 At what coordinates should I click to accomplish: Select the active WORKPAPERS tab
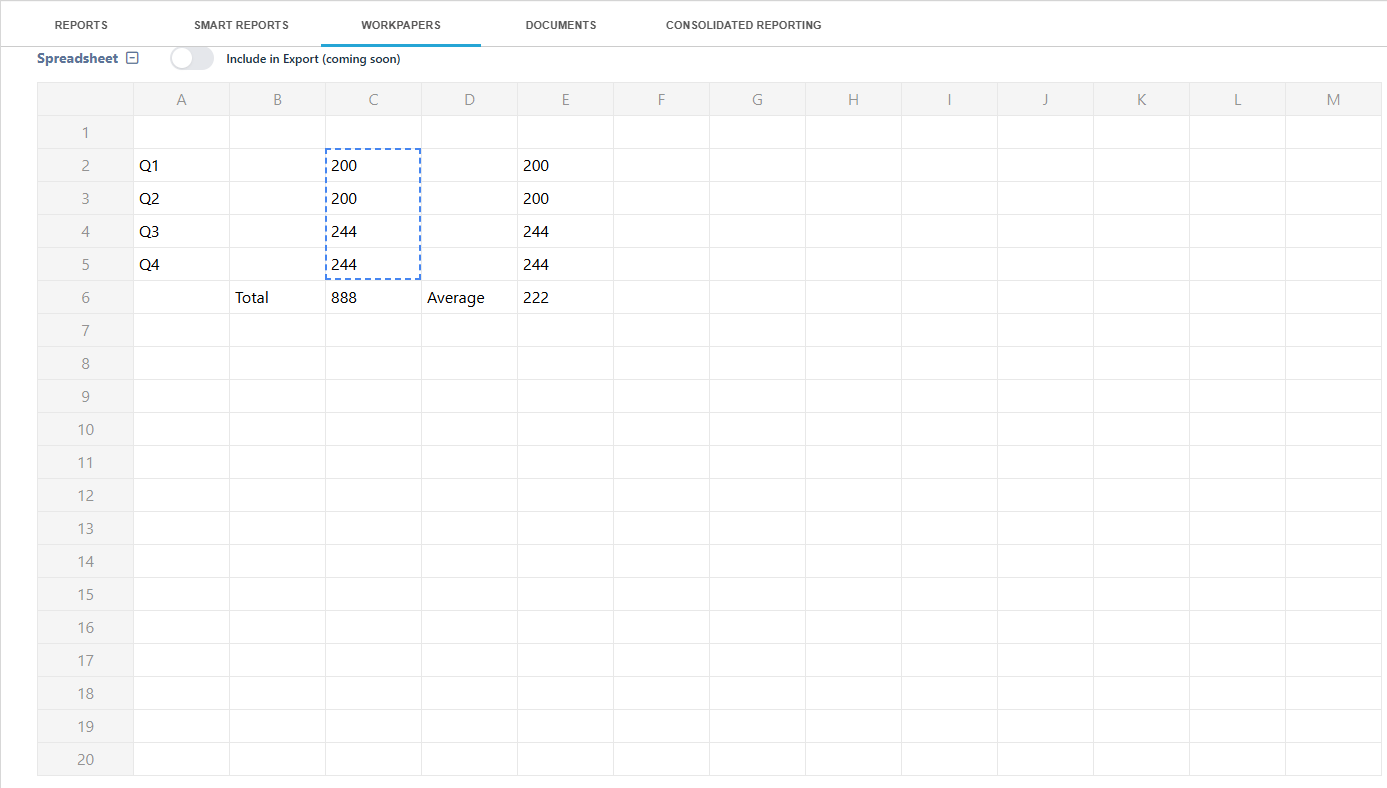400,24
